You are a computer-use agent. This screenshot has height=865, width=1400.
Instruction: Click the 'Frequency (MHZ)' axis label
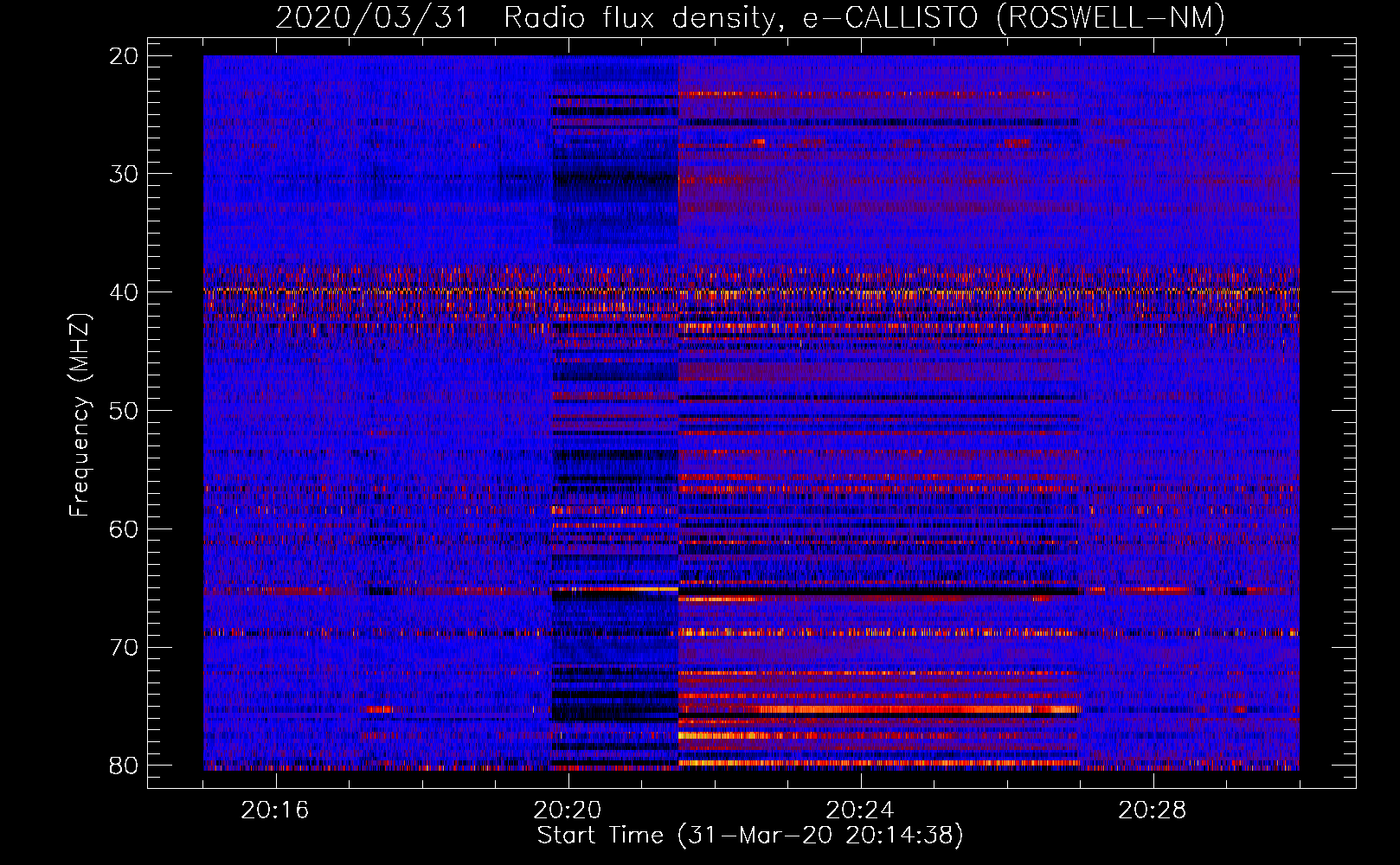coord(80,414)
